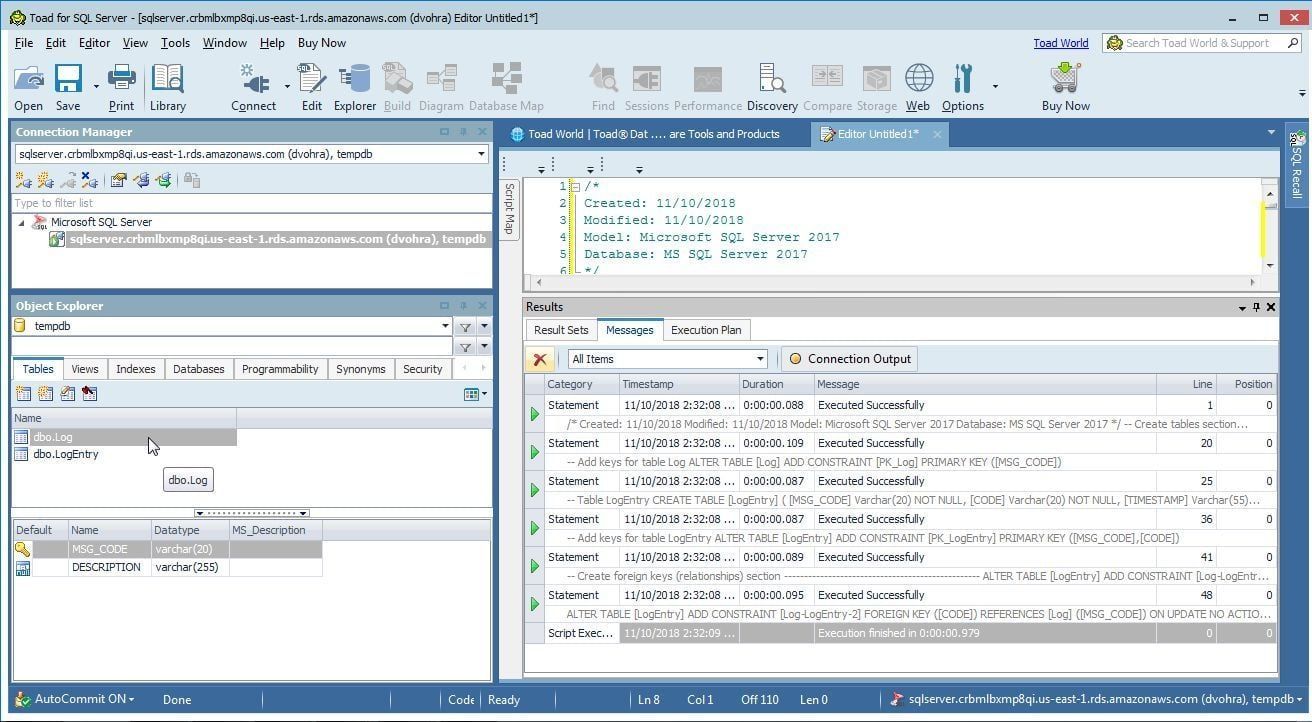Open the connection selector dropdown in Connection Manager
Image resolution: width=1312 pixels, height=722 pixels.
(x=481, y=154)
